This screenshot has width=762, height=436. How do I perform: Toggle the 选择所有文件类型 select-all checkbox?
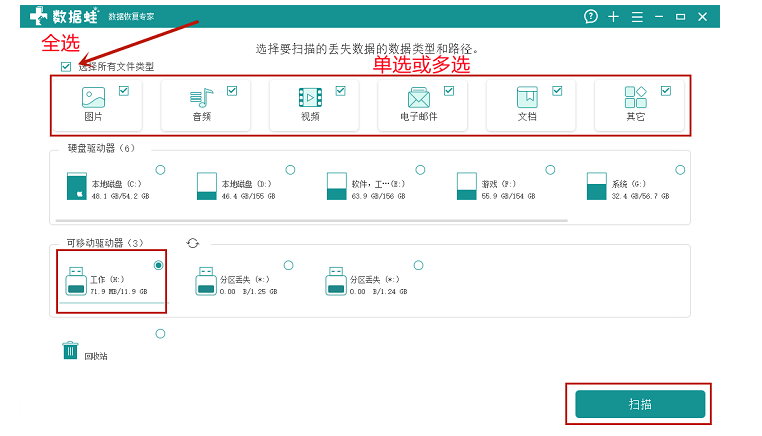point(66,67)
